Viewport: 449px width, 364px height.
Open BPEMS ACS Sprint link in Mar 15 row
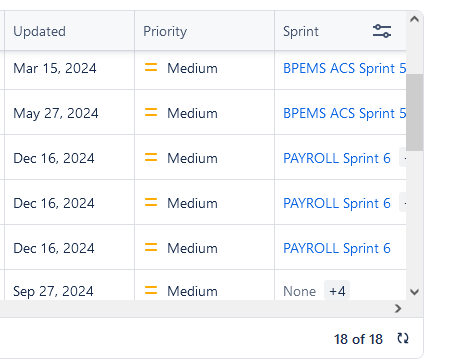click(x=344, y=68)
